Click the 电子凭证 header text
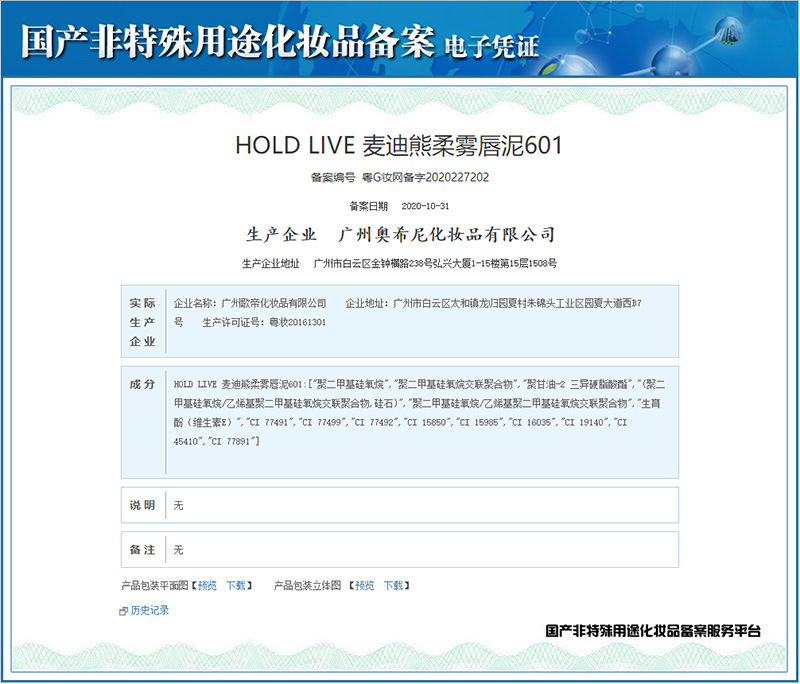800x684 pixels. [492, 46]
